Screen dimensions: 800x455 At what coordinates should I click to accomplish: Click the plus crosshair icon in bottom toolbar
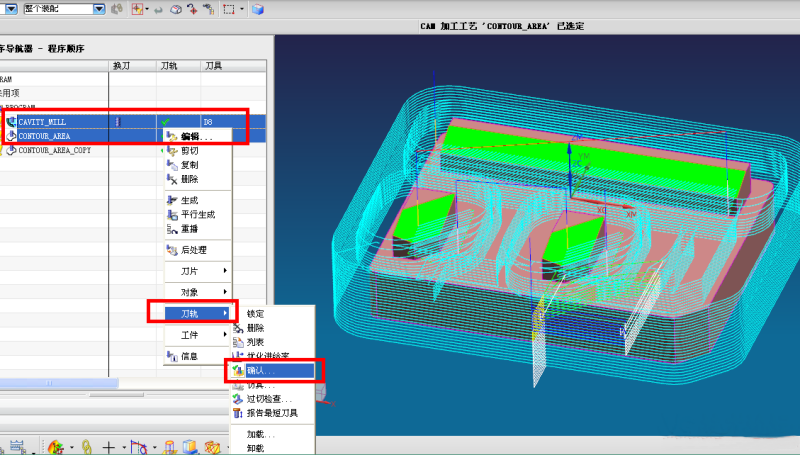click(x=108, y=446)
